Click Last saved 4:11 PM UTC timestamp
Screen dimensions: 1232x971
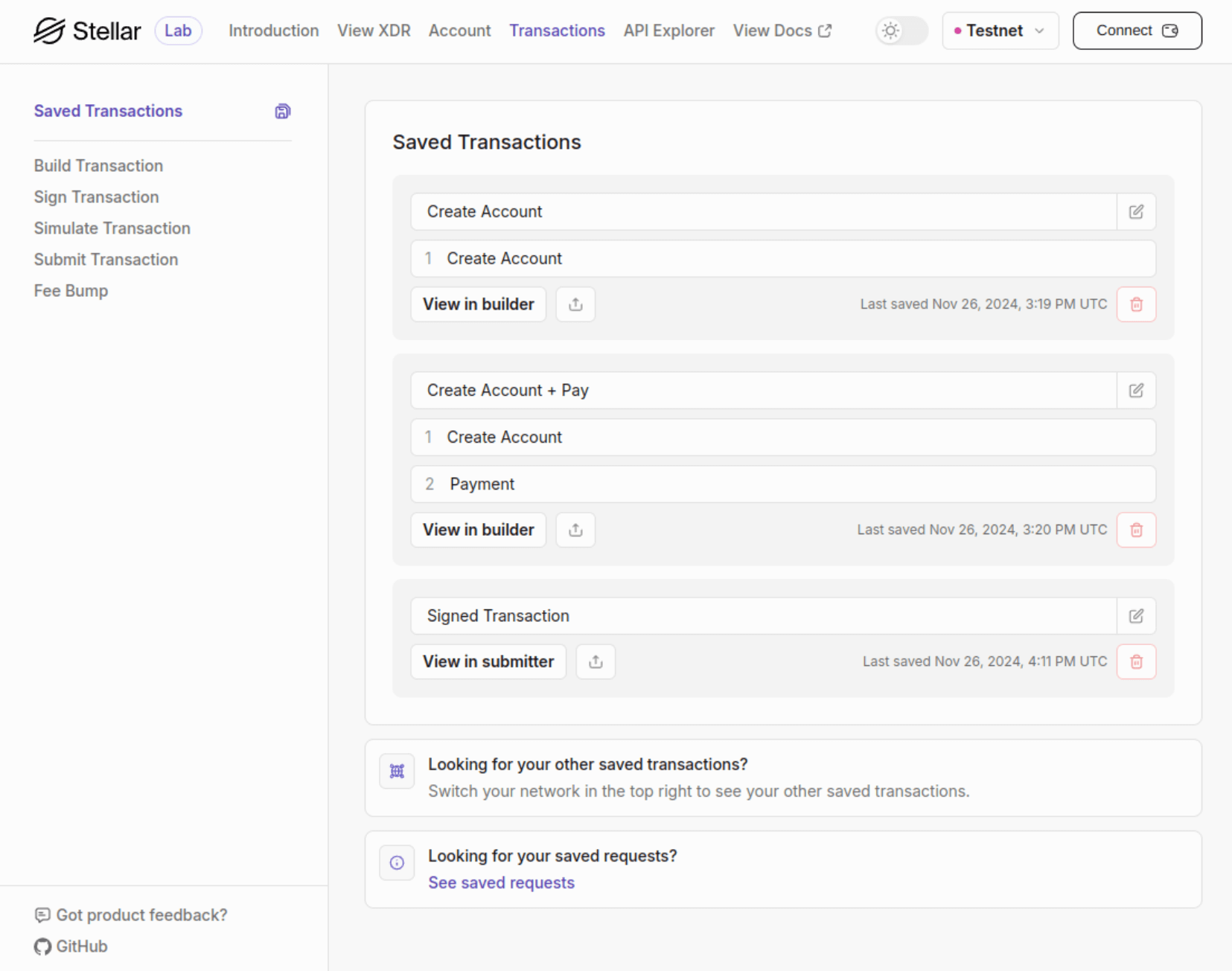point(985,661)
